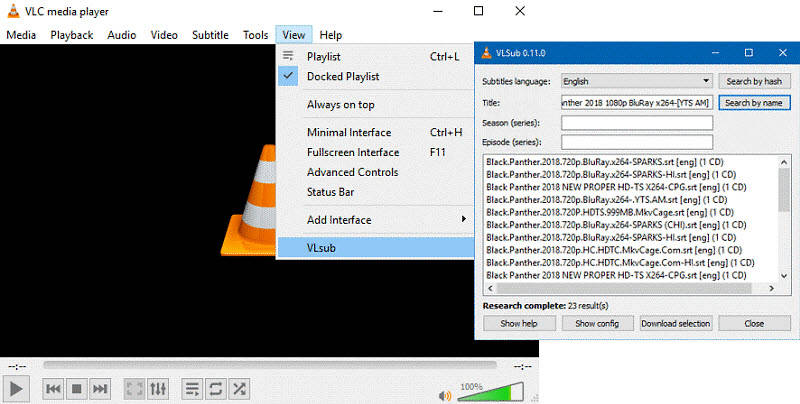
Task: Stop playback with the Stop button
Action: click(77, 389)
